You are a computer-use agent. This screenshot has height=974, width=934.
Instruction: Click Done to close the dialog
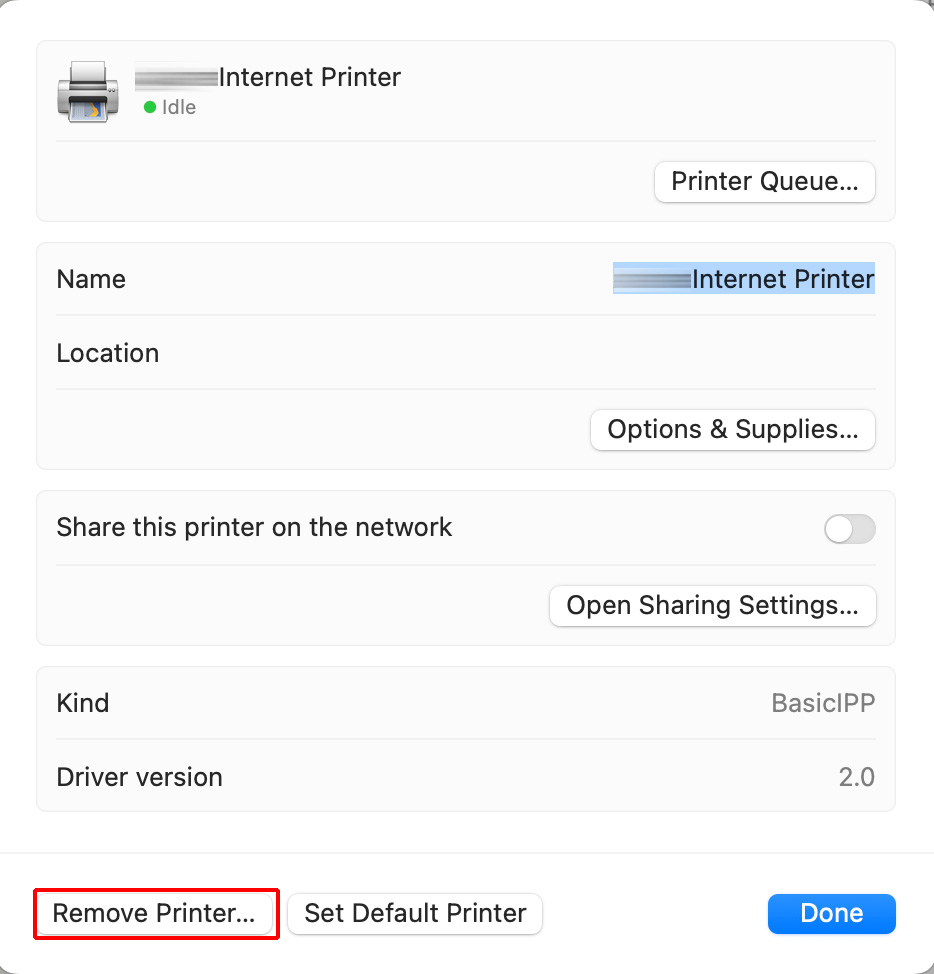click(831, 913)
